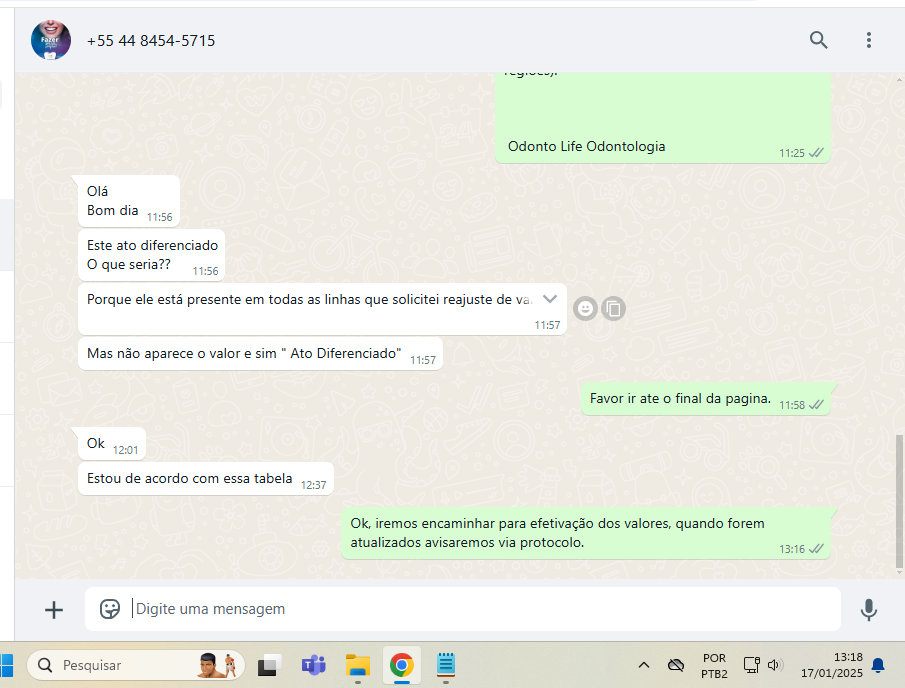Open the emoji and sticker picker
Image resolution: width=905 pixels, height=688 pixels.
coord(110,609)
